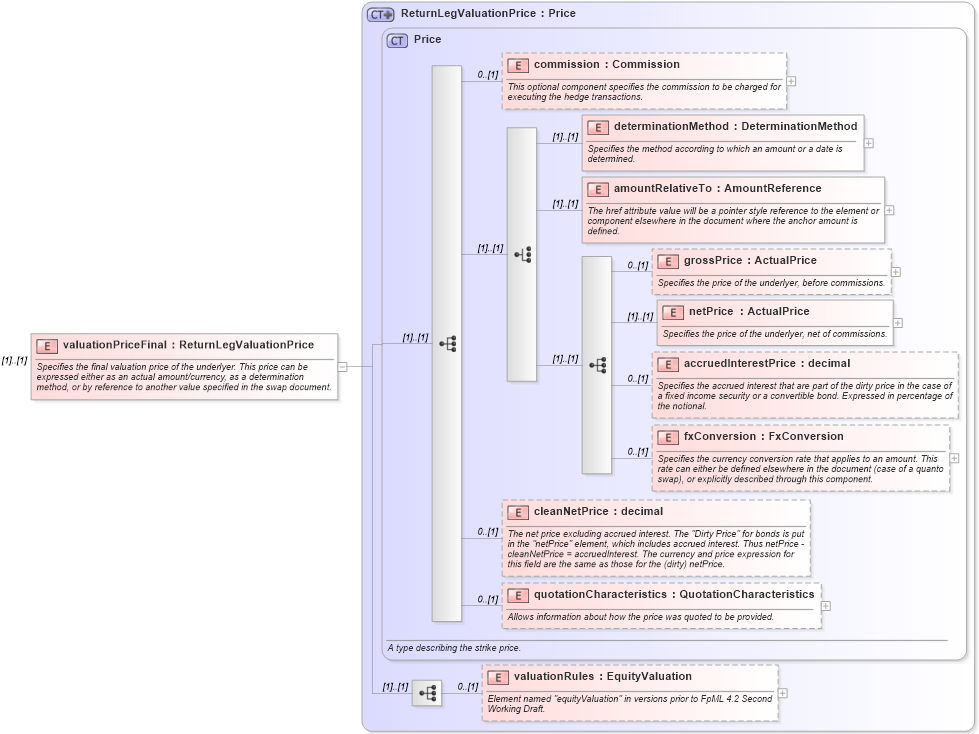Expand the quotationCharacteristics element
Image resolution: width=979 pixels, height=734 pixels.
824,606
